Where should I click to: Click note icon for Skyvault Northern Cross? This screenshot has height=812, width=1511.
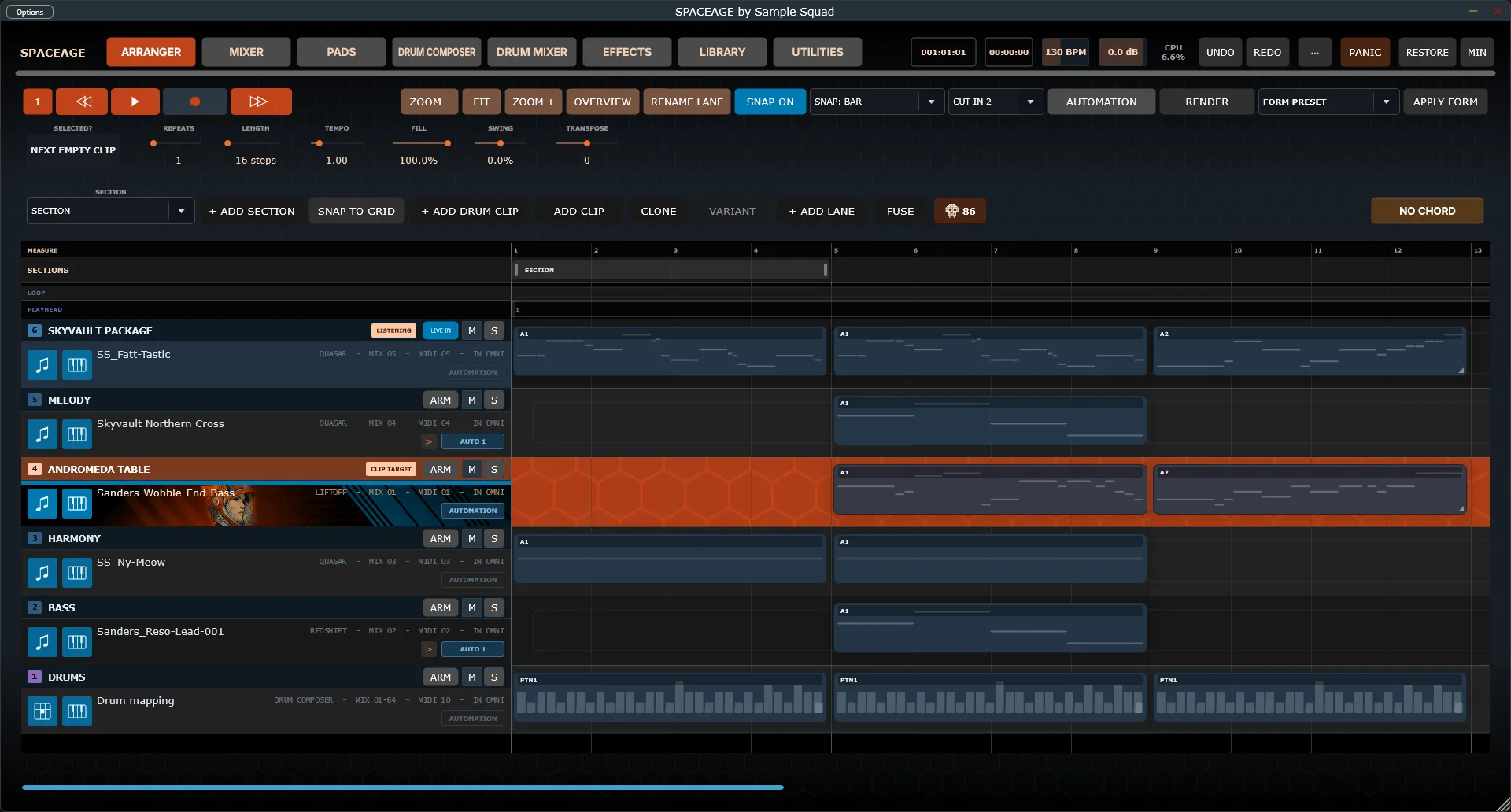(x=42, y=434)
